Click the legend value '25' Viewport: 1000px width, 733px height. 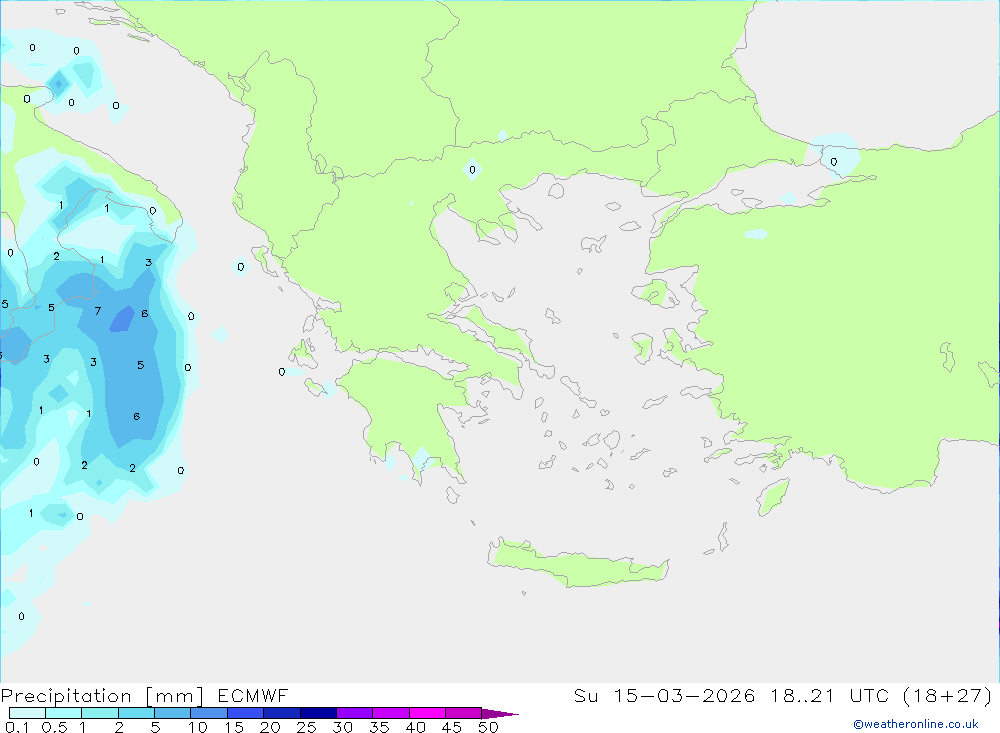[306, 727]
